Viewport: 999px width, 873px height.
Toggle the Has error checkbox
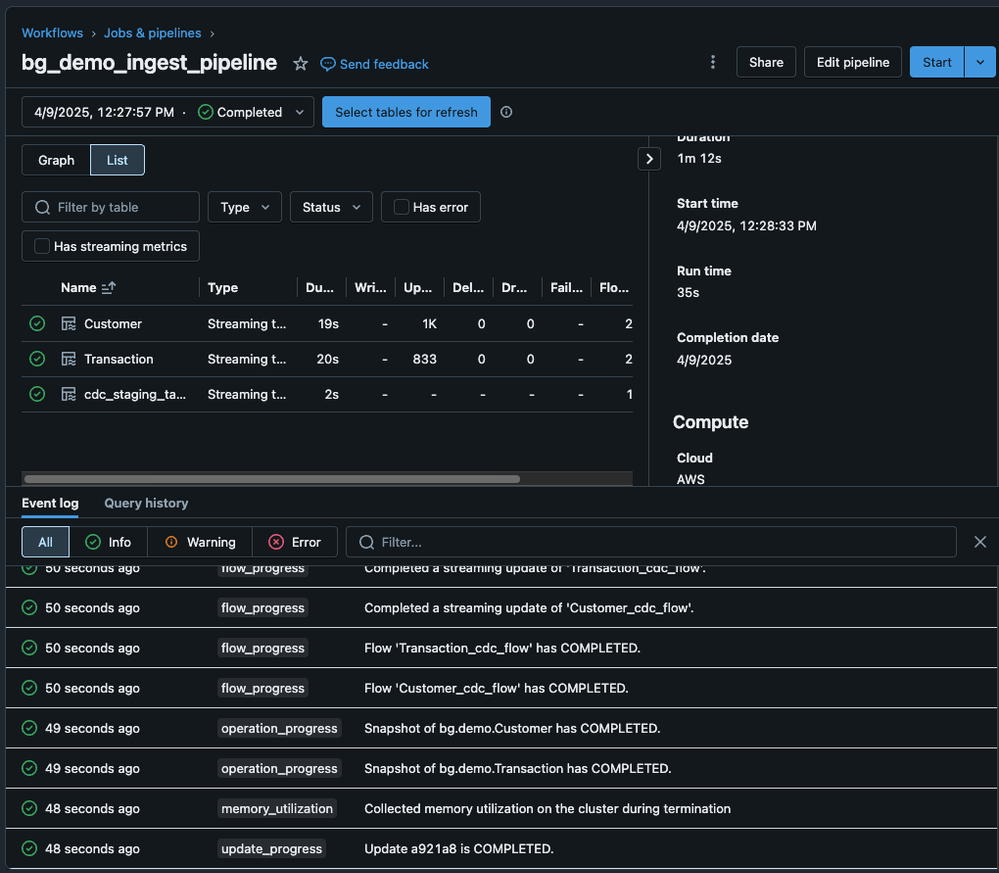[x=401, y=207]
